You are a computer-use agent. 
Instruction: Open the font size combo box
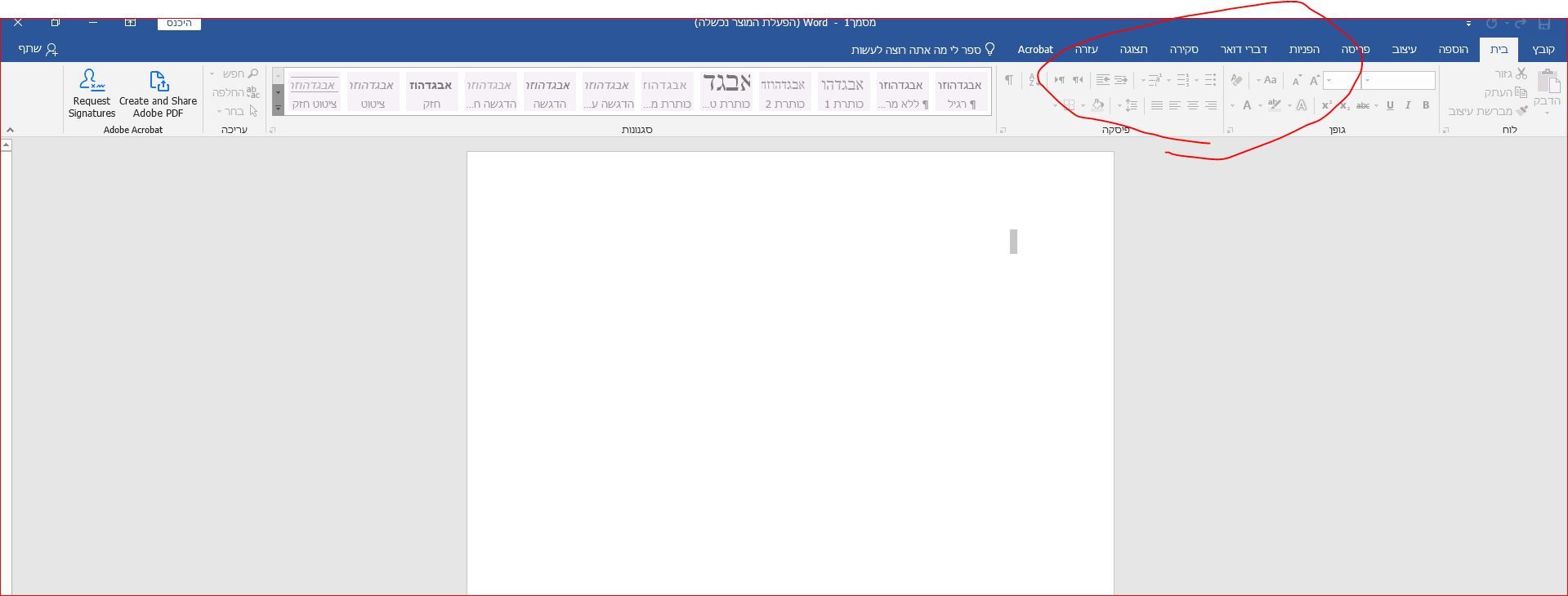click(x=1342, y=80)
